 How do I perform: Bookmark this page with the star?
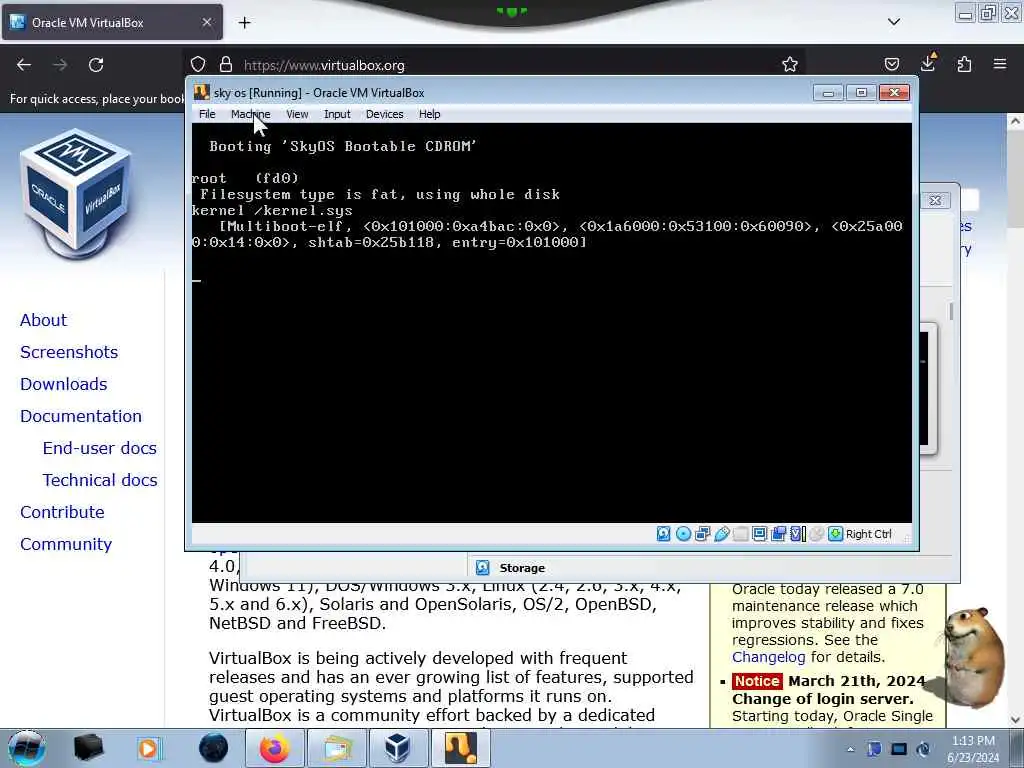(x=790, y=64)
